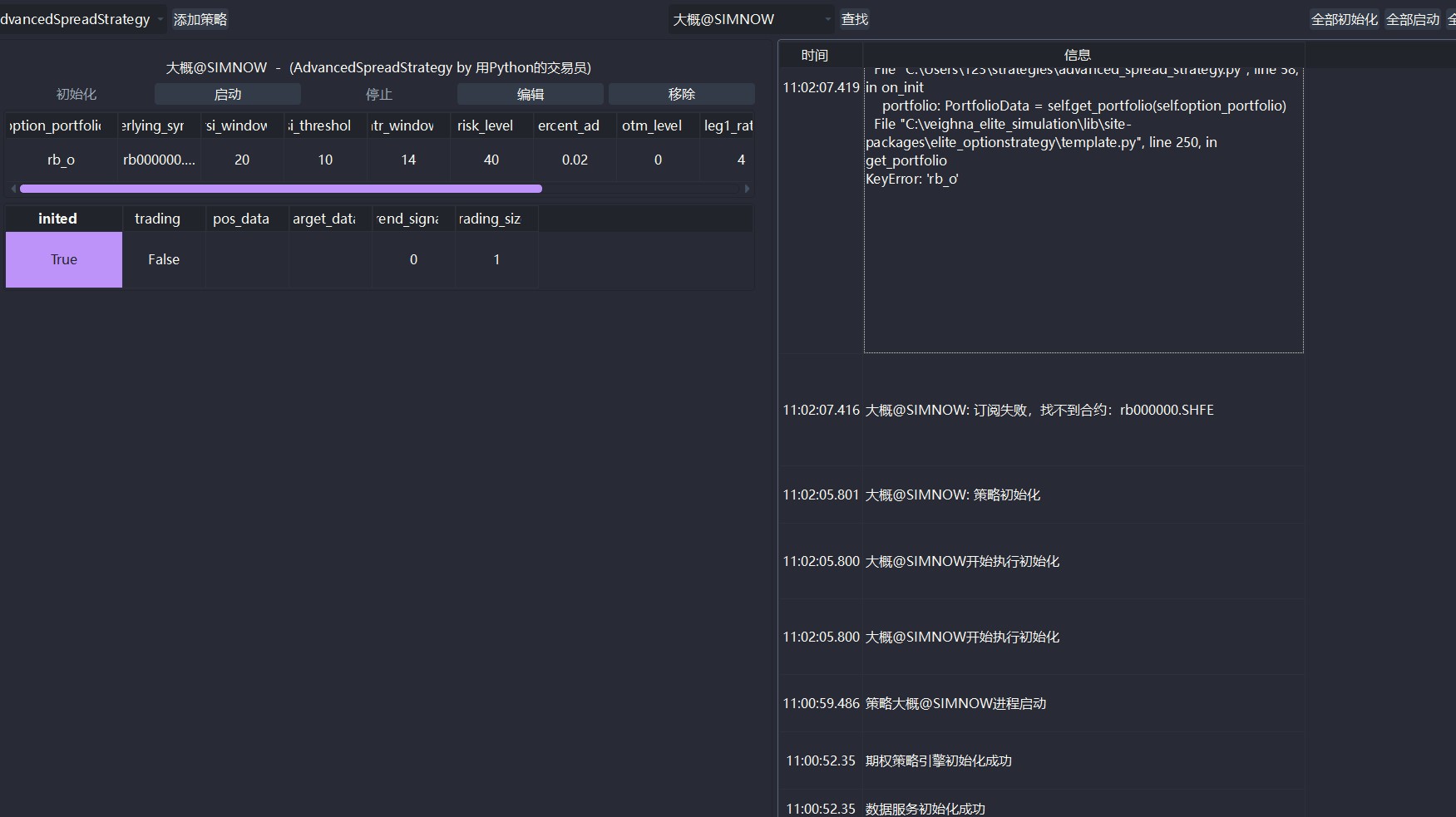Click the 查找 button

point(854,19)
